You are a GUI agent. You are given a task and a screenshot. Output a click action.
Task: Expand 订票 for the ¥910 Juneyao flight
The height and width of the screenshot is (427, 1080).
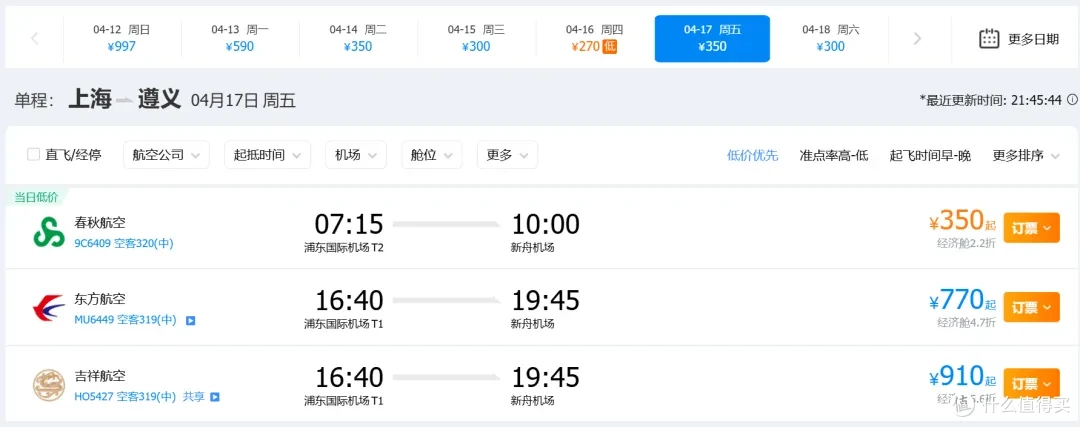click(x=1031, y=383)
